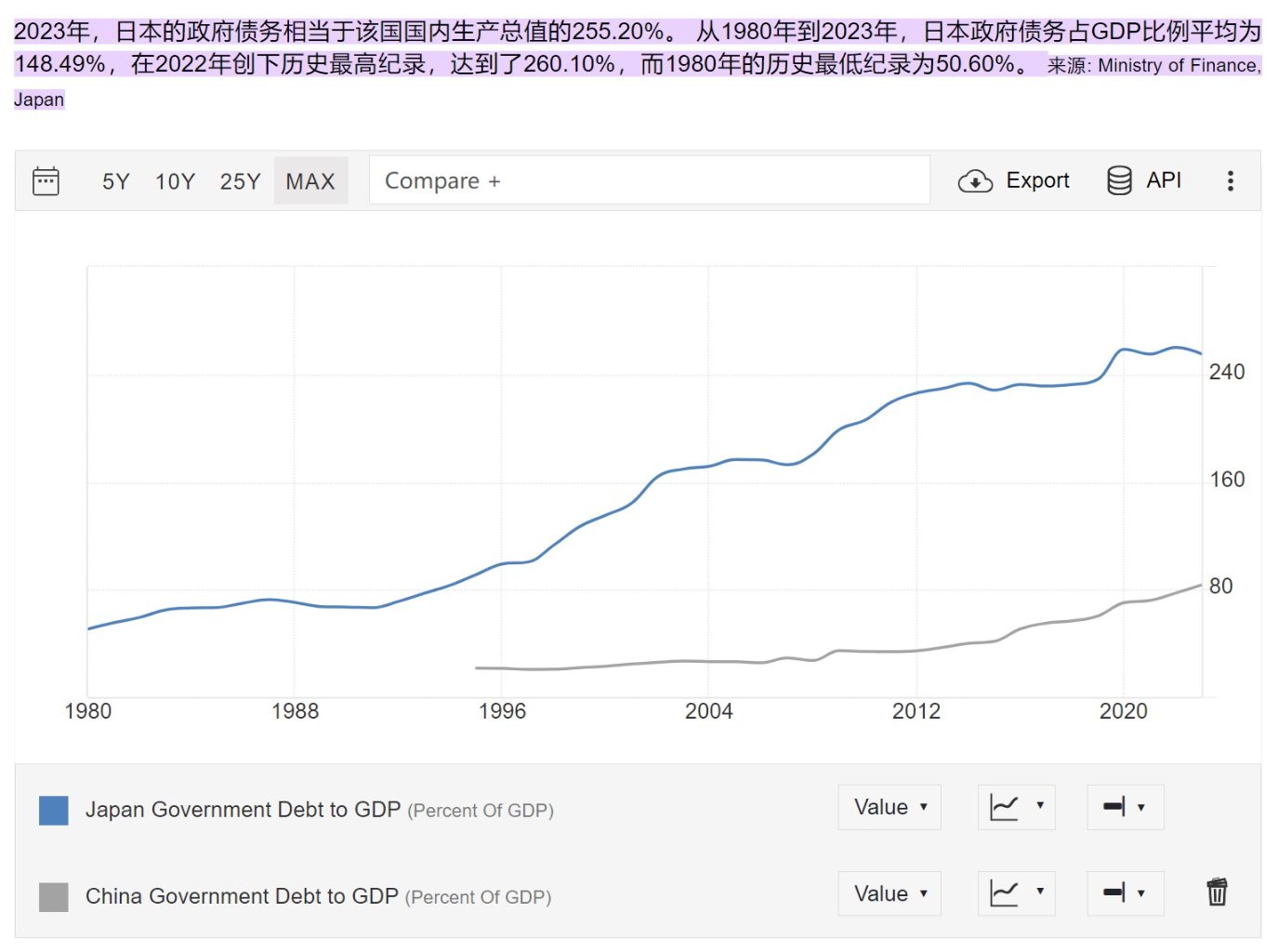Open the three-dot more options menu
This screenshot has height=952, width=1278.
[1231, 180]
